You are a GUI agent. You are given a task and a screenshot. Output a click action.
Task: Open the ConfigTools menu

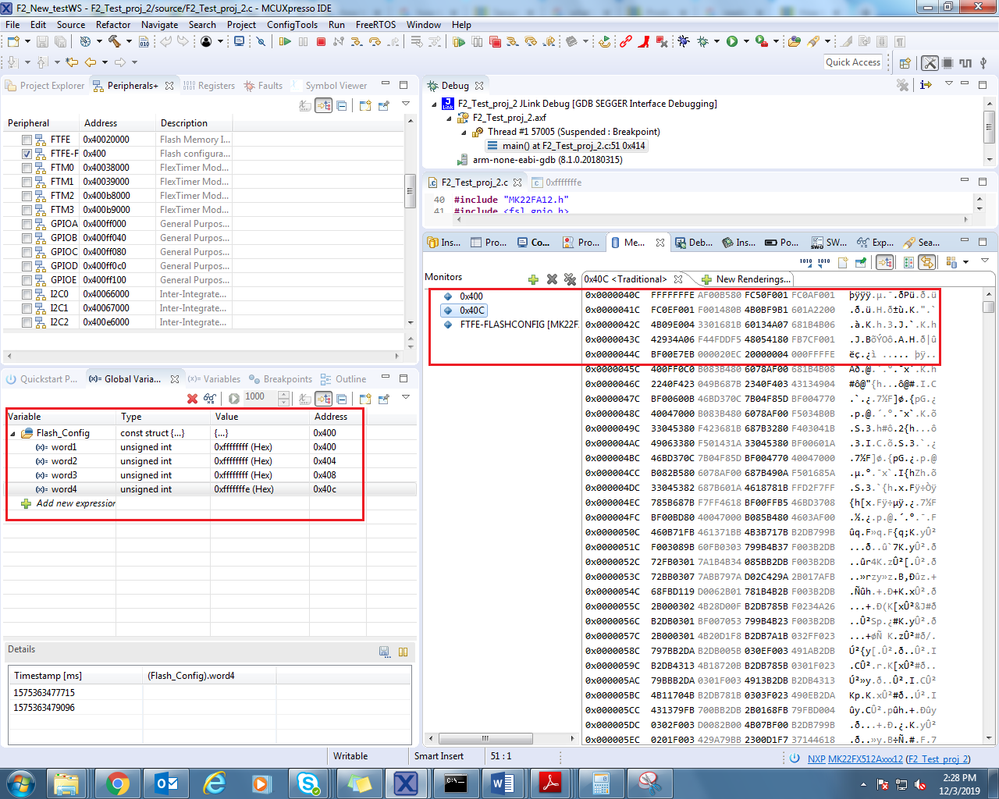(x=292, y=25)
